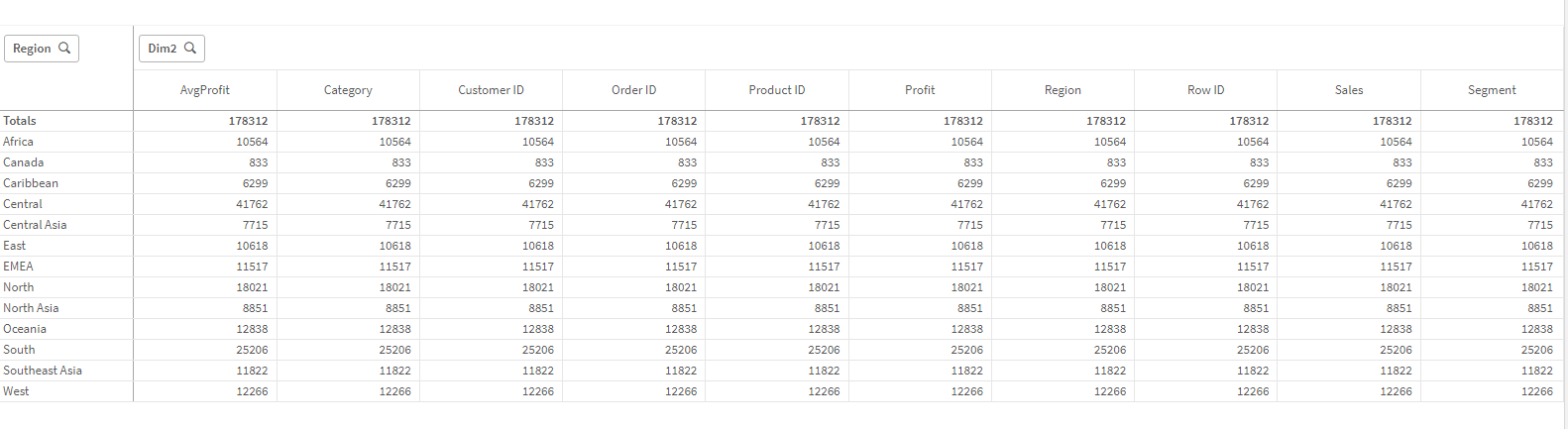
Task: Click Totals value 178312 under AvgProfit
Action: (248, 121)
